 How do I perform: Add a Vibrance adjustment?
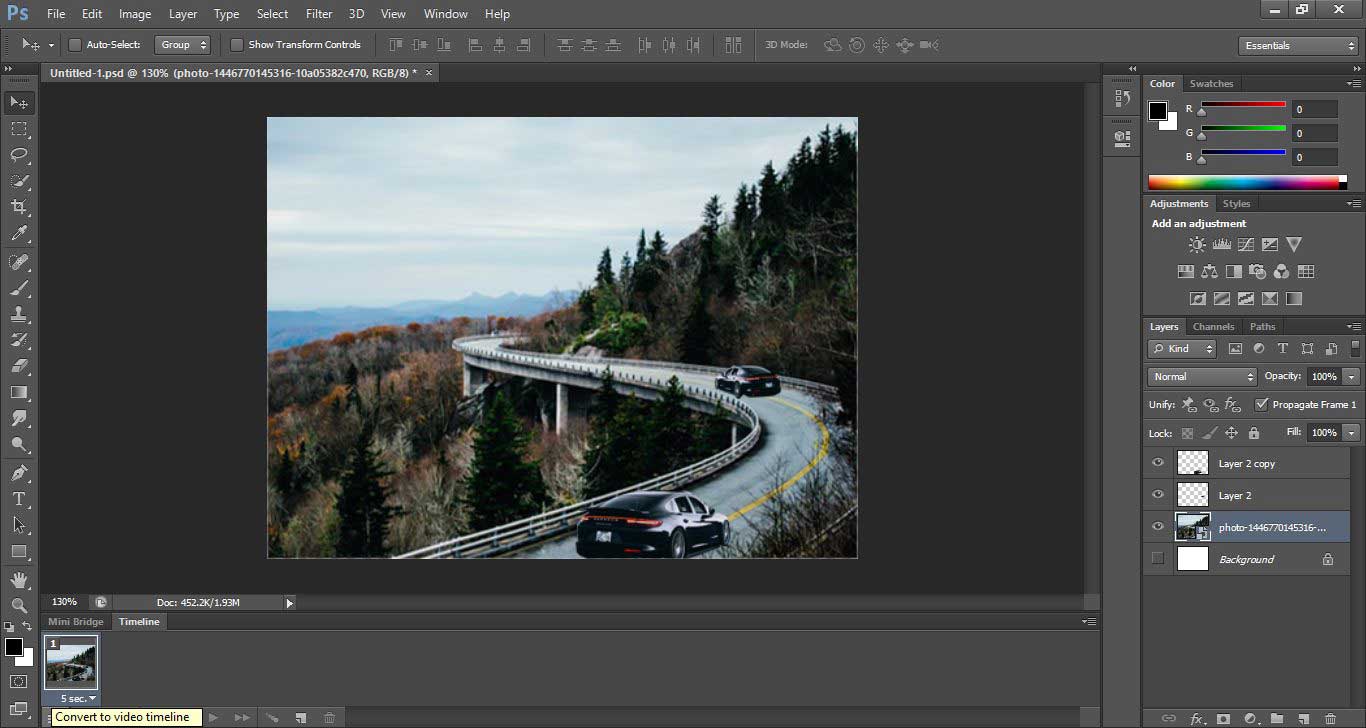pos(1294,244)
